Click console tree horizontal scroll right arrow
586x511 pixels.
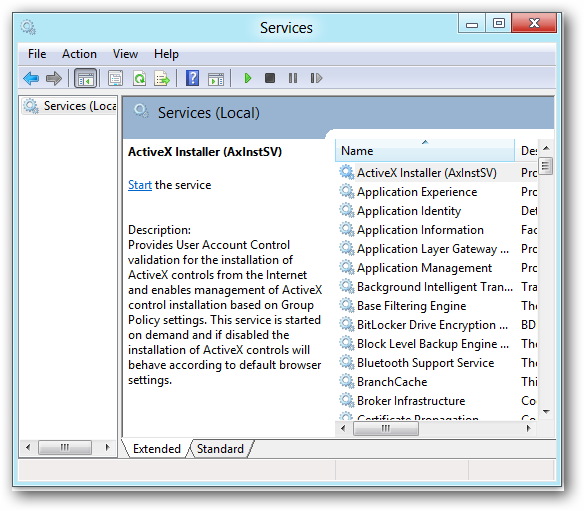coord(108,447)
